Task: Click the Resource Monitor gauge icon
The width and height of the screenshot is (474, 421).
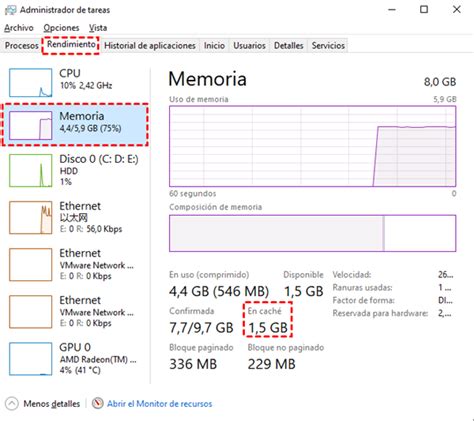Action: point(97,404)
